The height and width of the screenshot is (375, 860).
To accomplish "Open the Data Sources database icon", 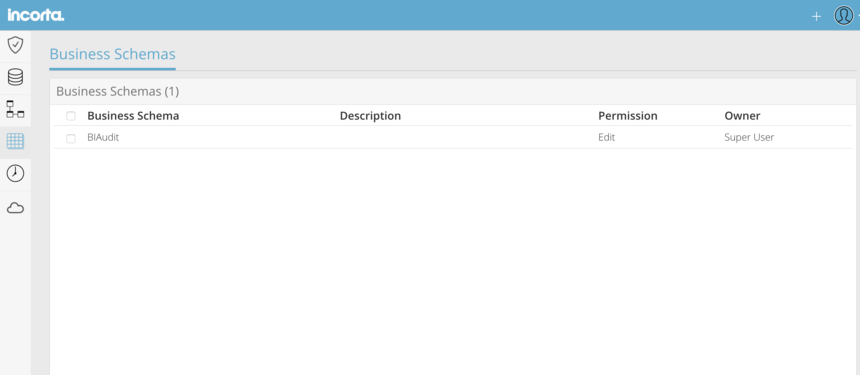I will click(x=15, y=77).
